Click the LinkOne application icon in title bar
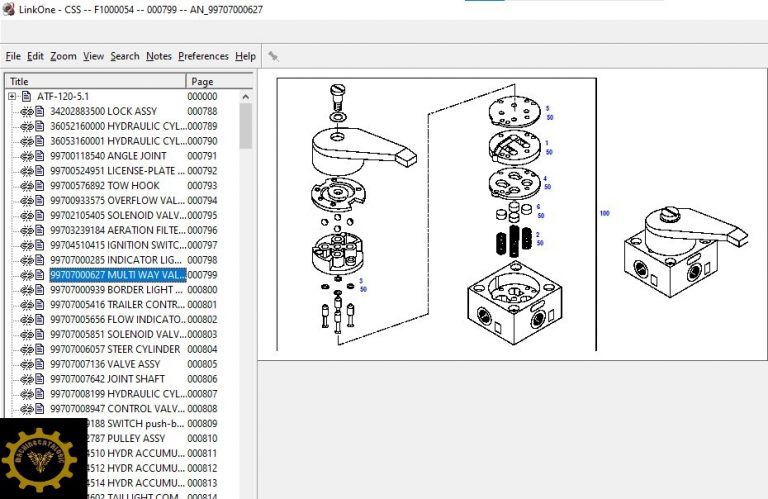768x499 pixels. [8, 9]
